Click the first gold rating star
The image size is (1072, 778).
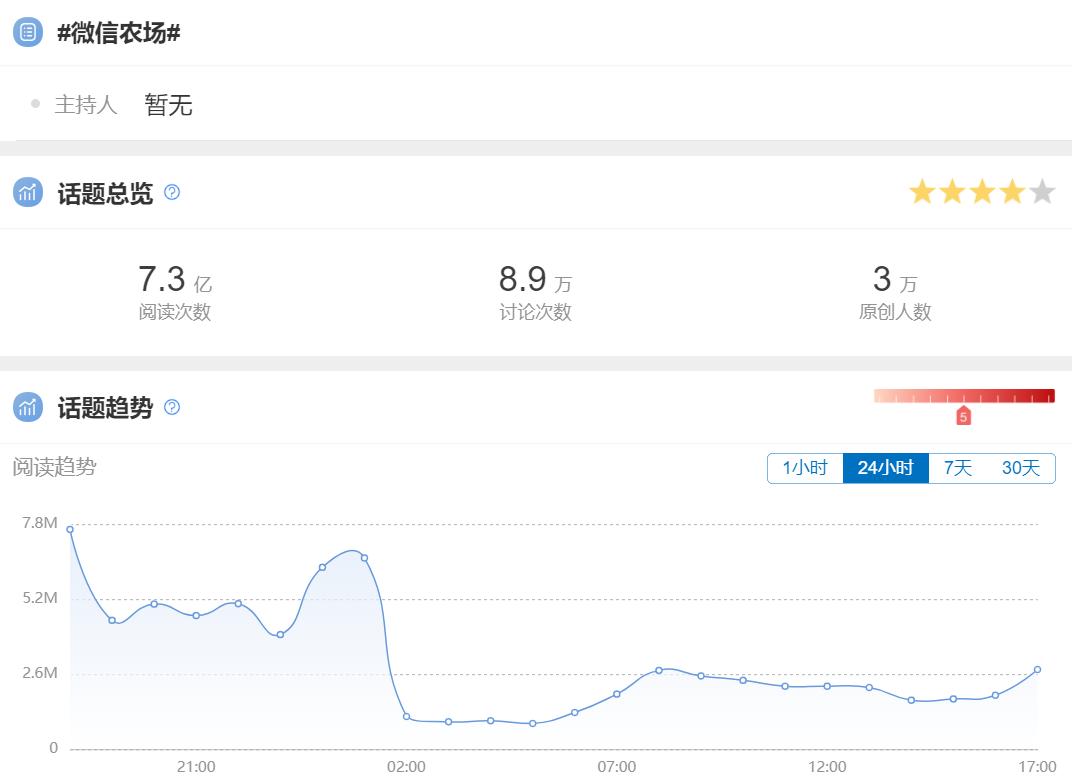(921, 192)
